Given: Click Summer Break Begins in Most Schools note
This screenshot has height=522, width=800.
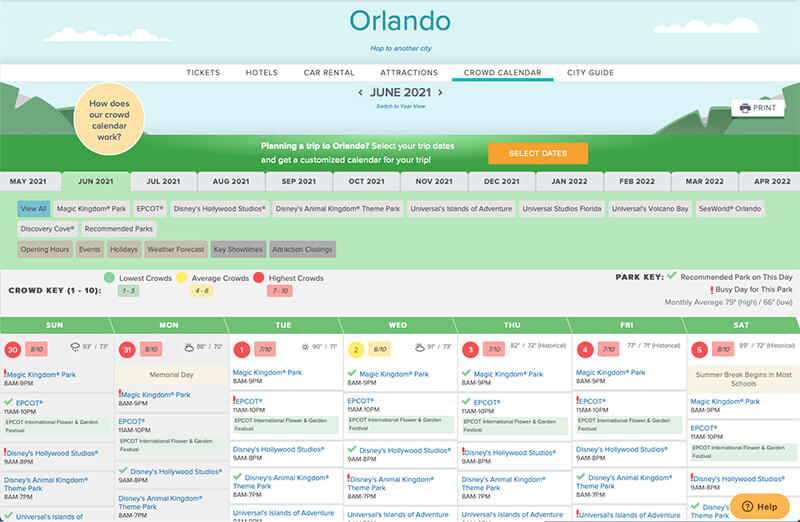Looking at the screenshot, I should click(x=743, y=379).
